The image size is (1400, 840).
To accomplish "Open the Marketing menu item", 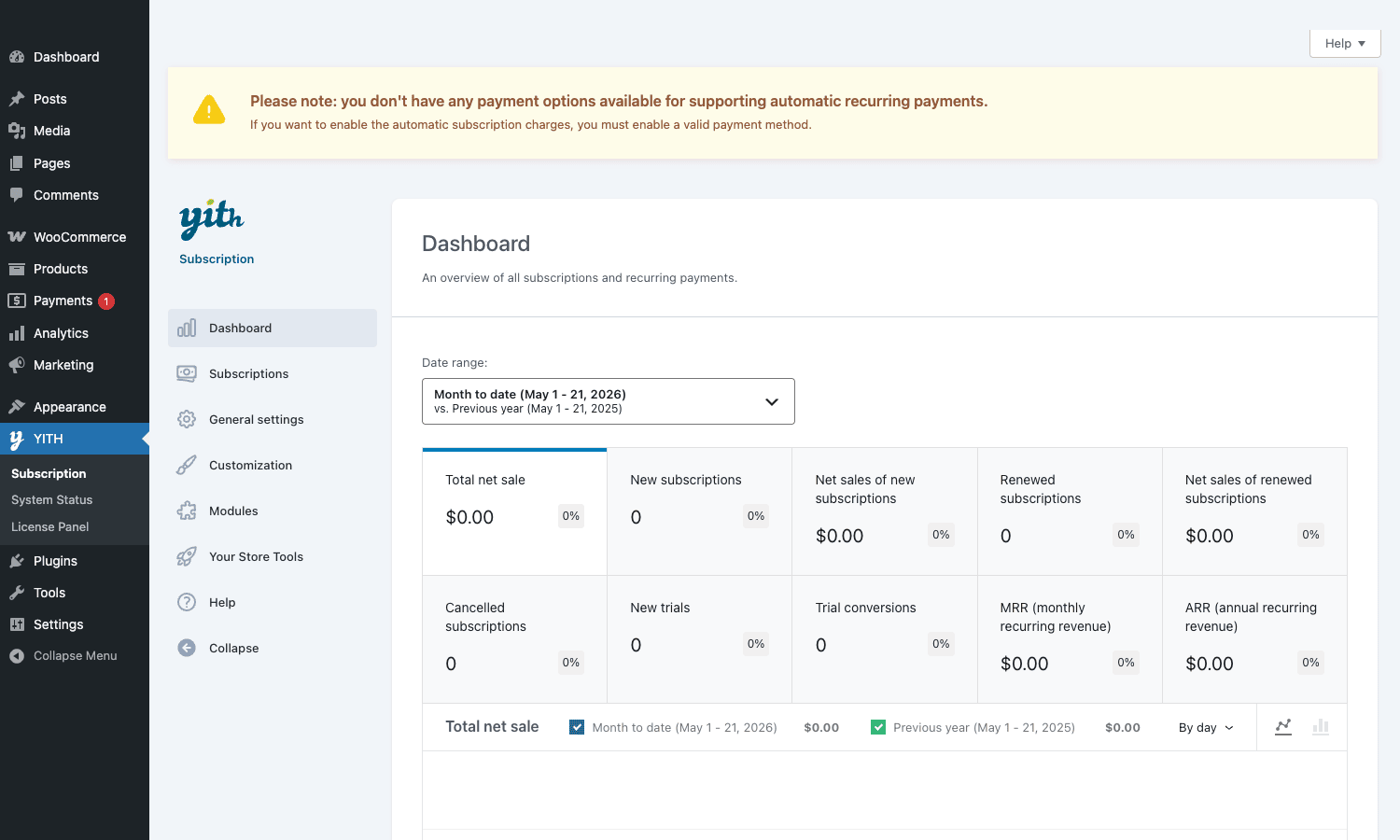I will pyautogui.click(x=75, y=365).
